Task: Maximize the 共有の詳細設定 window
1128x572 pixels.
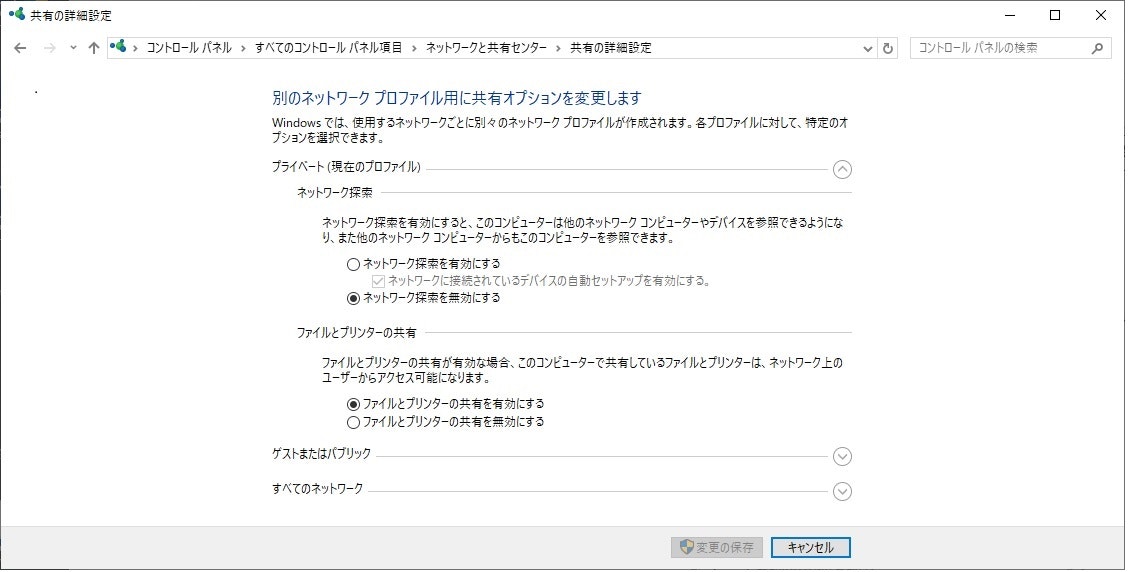Action: 1055,15
